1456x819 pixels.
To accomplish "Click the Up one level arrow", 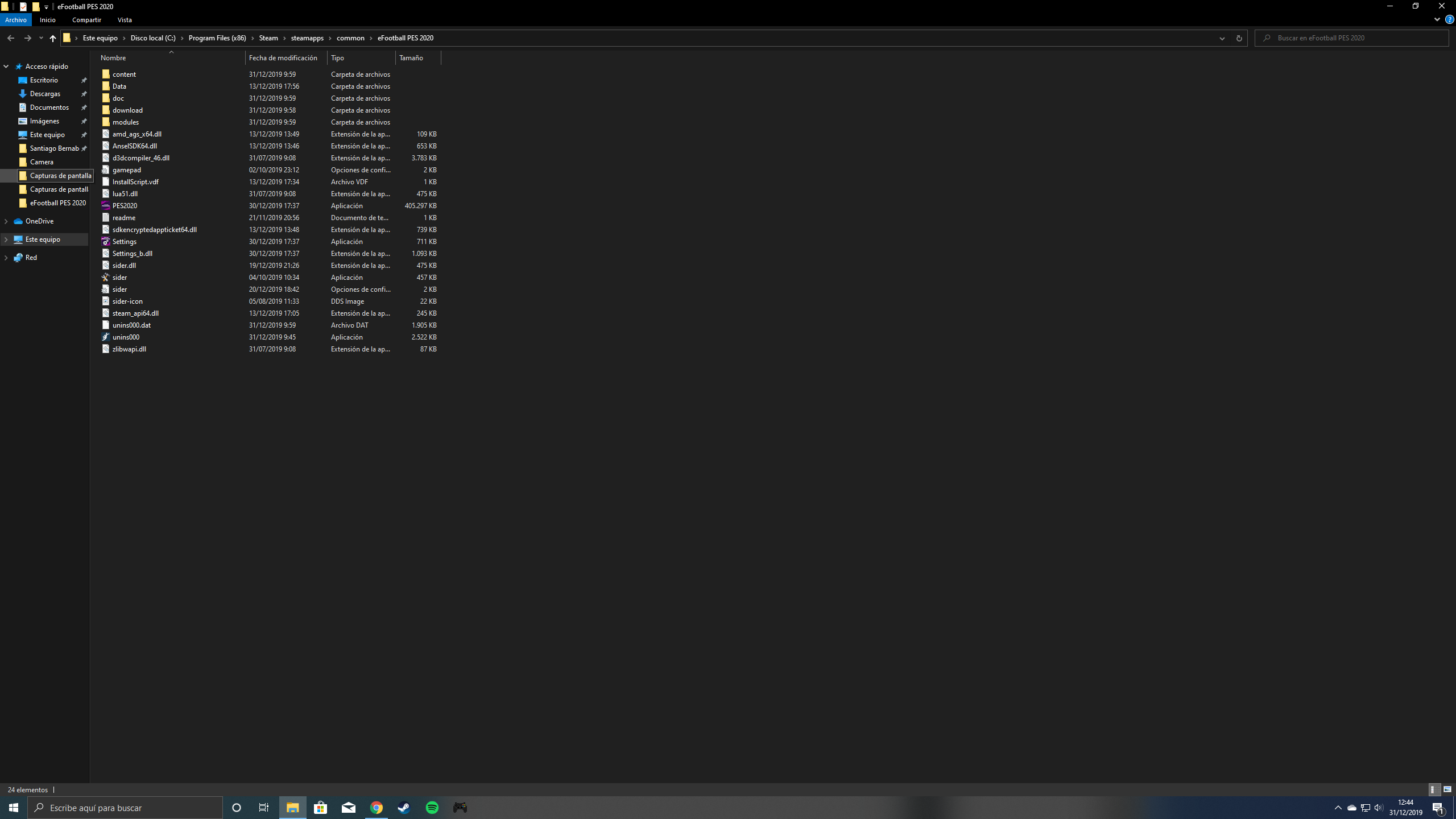I will coord(53,38).
